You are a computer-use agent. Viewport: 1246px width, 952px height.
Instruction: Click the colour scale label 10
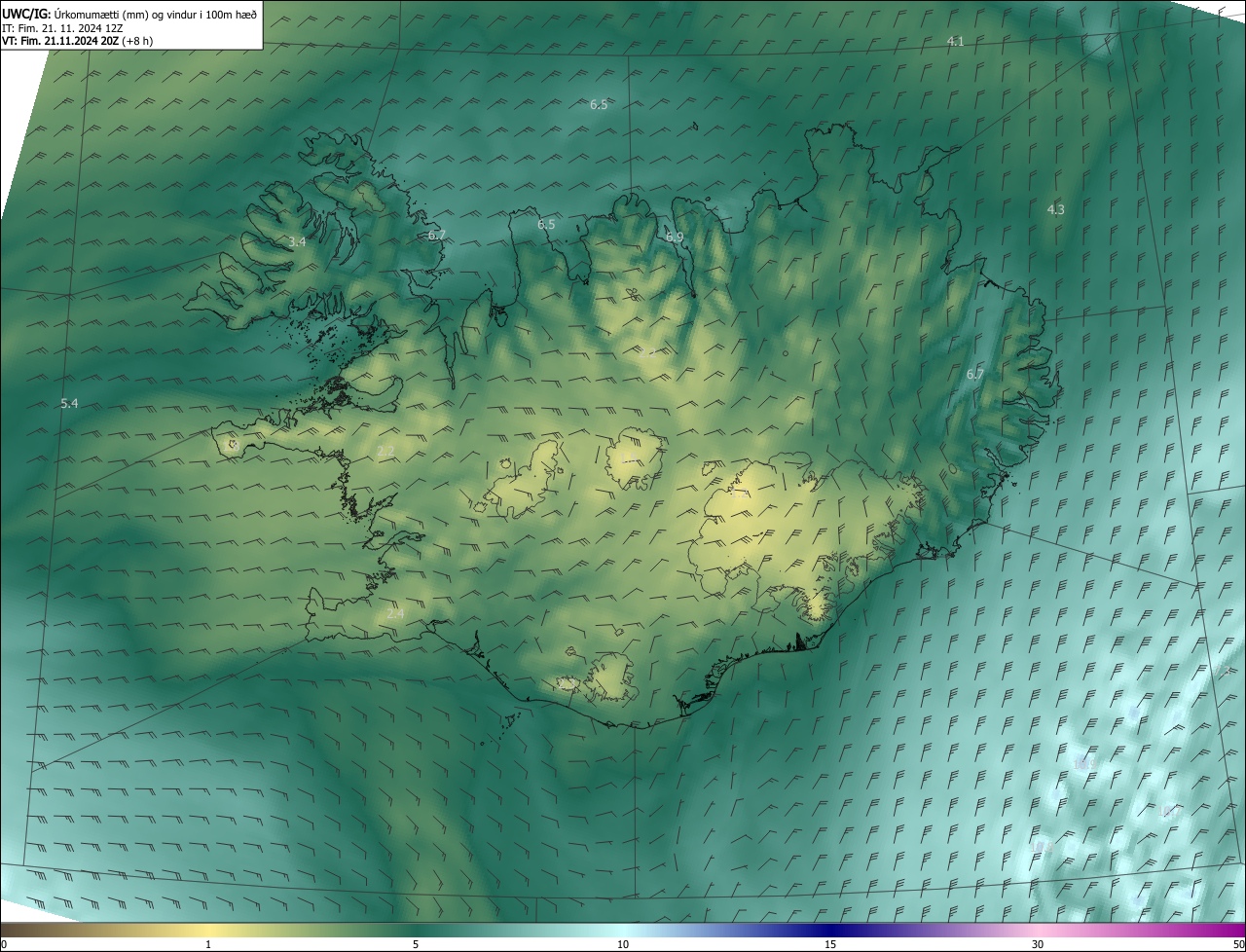pos(623,944)
